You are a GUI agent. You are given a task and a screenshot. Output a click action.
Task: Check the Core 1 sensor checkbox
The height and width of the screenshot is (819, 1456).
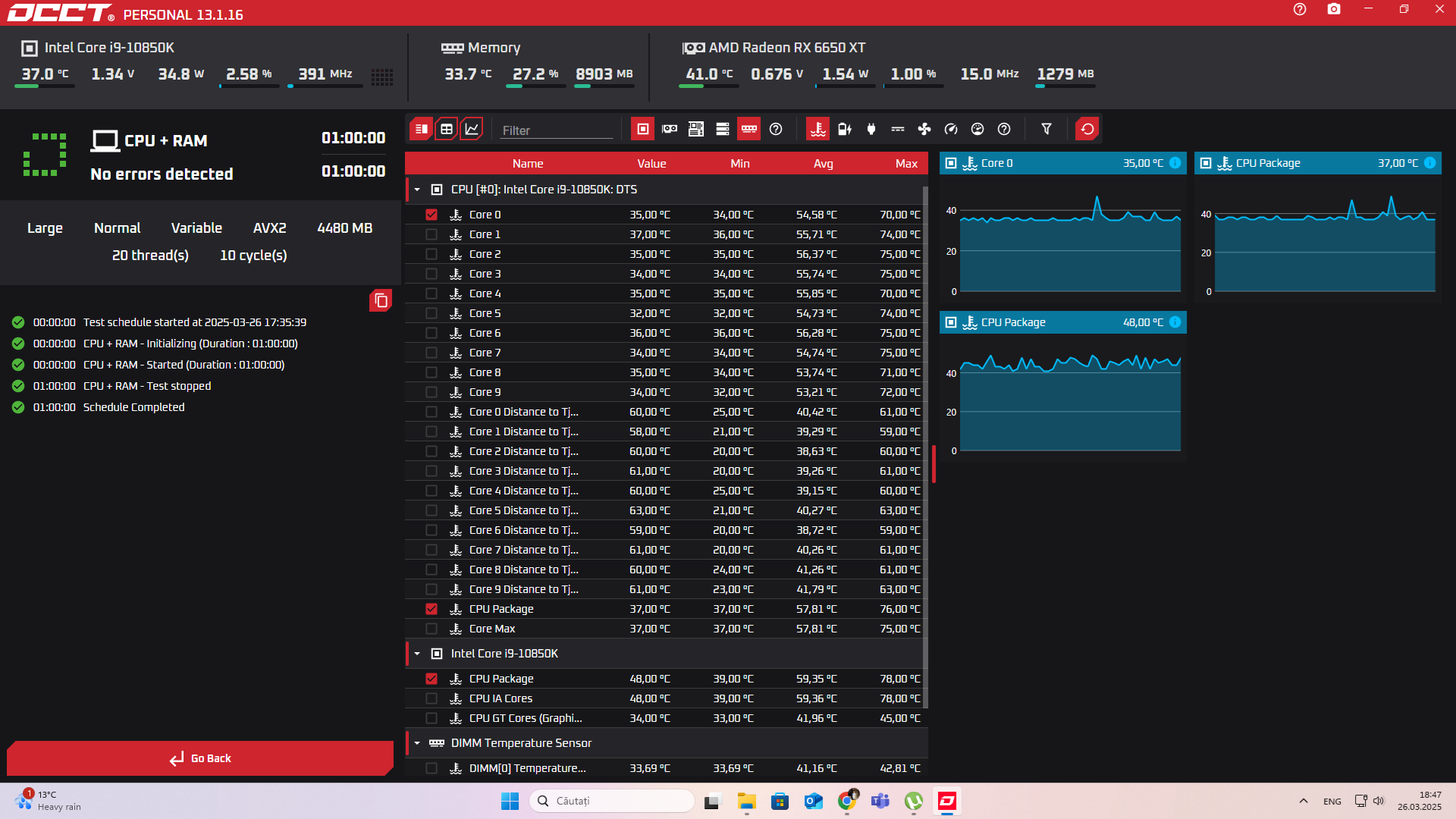click(x=431, y=234)
